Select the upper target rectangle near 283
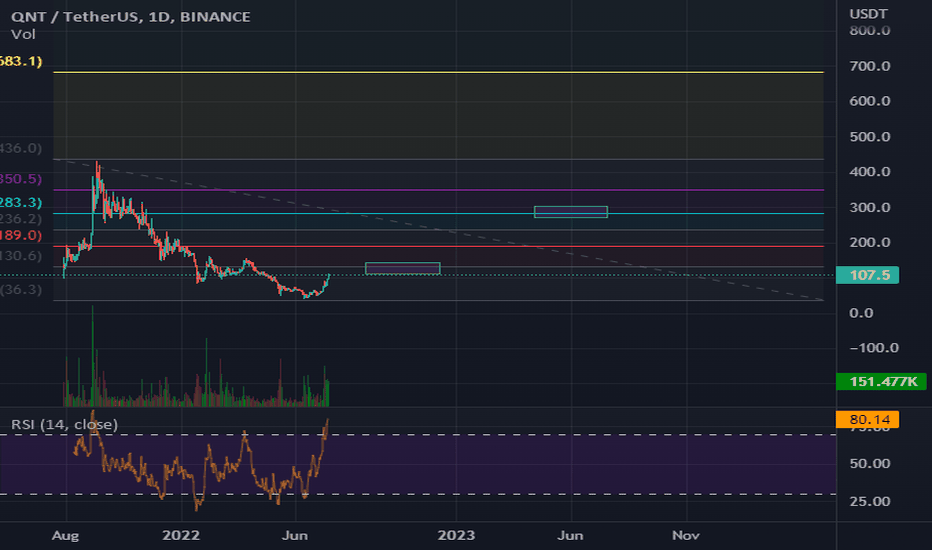 [x=571, y=212]
